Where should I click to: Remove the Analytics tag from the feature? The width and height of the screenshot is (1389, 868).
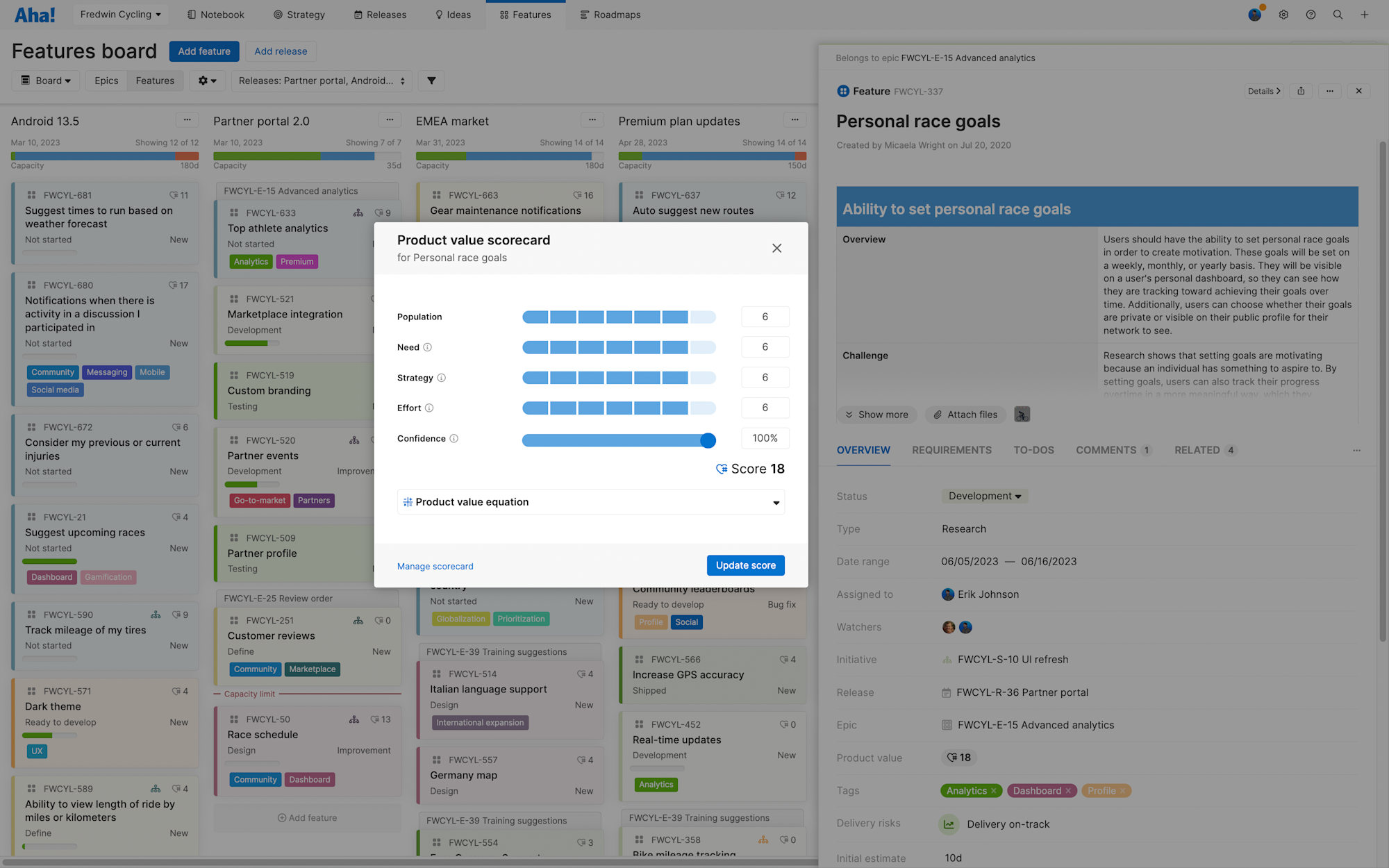994,790
